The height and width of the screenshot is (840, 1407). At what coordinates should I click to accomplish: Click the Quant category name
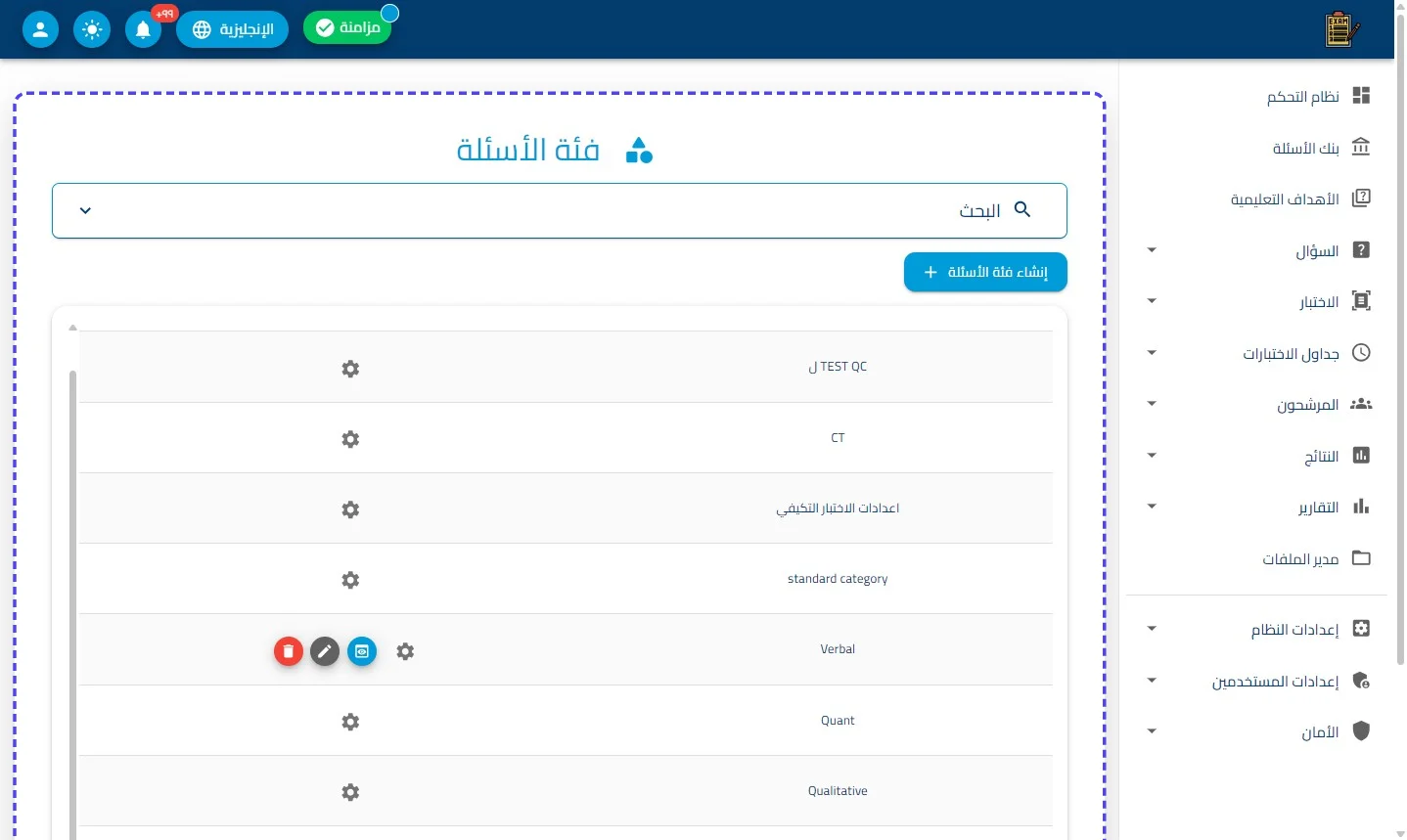(838, 721)
